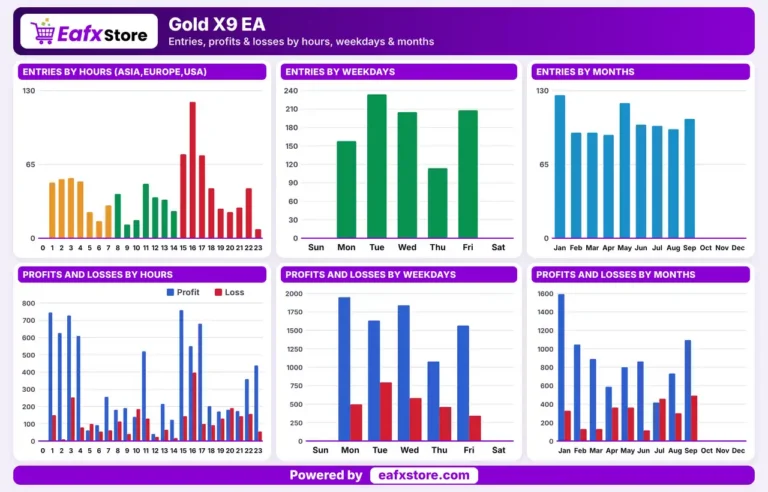This screenshot has width=768, height=492.
Task: Click the 1600 axis value in months P&L chart
Action: [x=545, y=294]
